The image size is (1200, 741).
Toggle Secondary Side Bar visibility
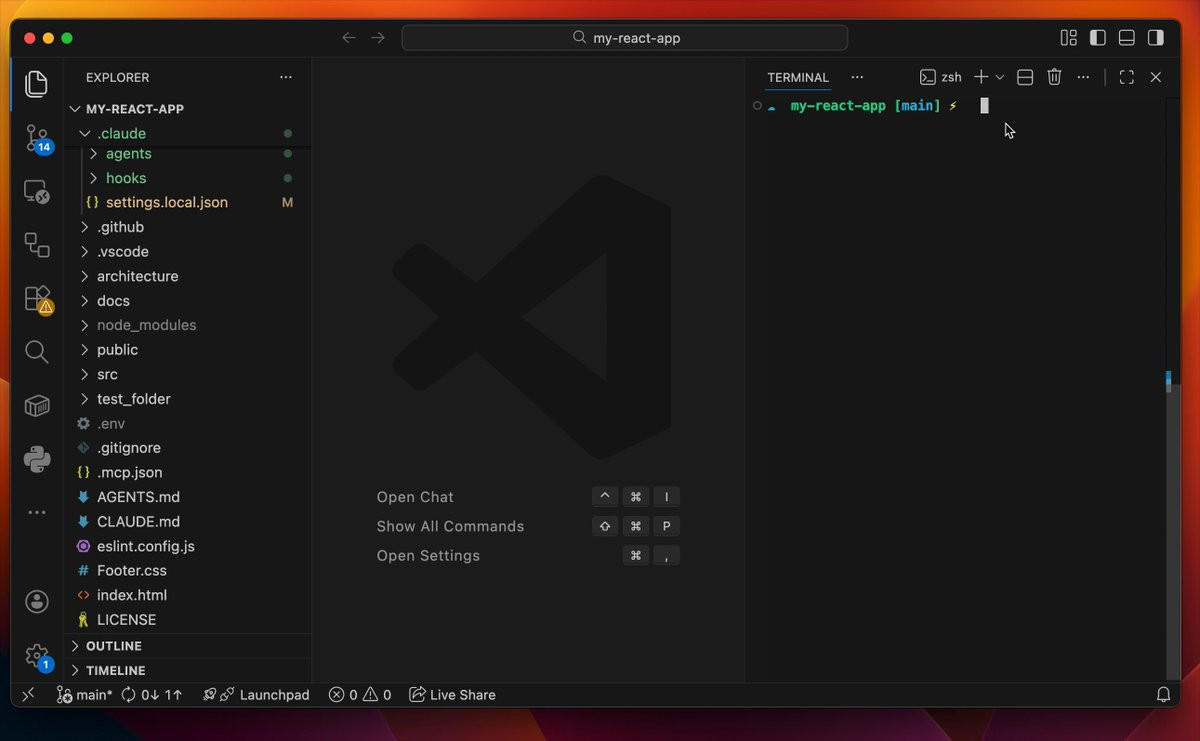1156,38
